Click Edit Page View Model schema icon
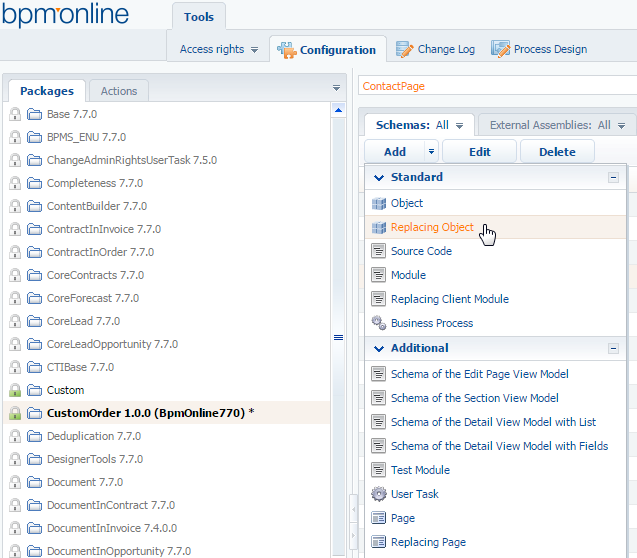 tap(379, 374)
